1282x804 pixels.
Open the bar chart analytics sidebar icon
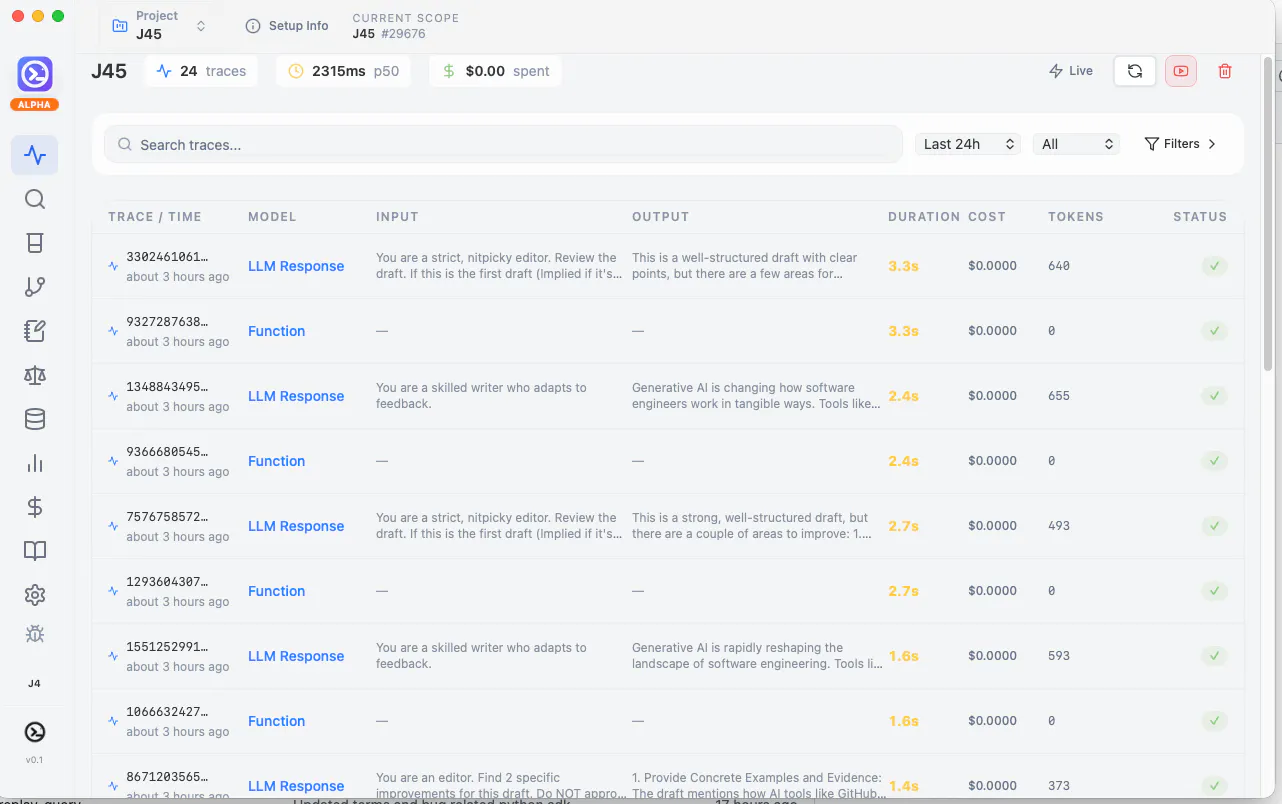click(35, 463)
